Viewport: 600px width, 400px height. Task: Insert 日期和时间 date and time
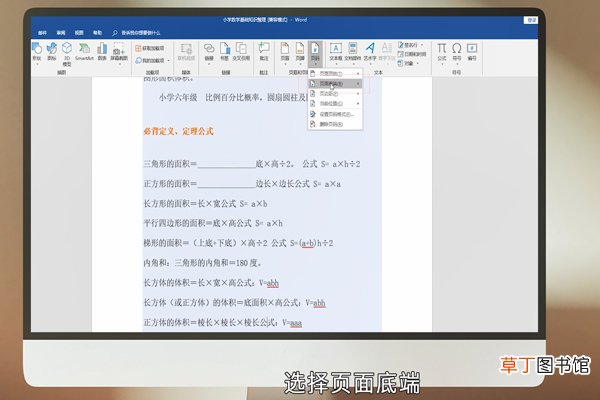(x=412, y=54)
